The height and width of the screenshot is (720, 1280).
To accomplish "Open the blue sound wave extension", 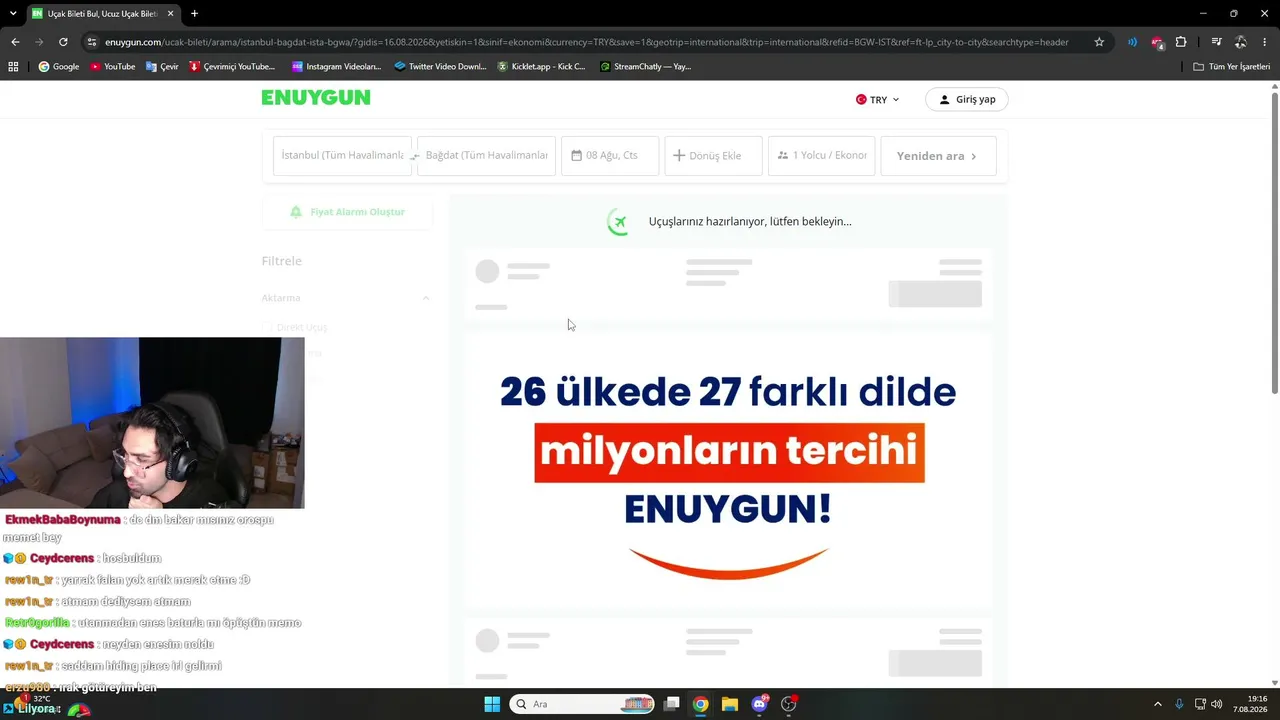I will pos(1132,42).
